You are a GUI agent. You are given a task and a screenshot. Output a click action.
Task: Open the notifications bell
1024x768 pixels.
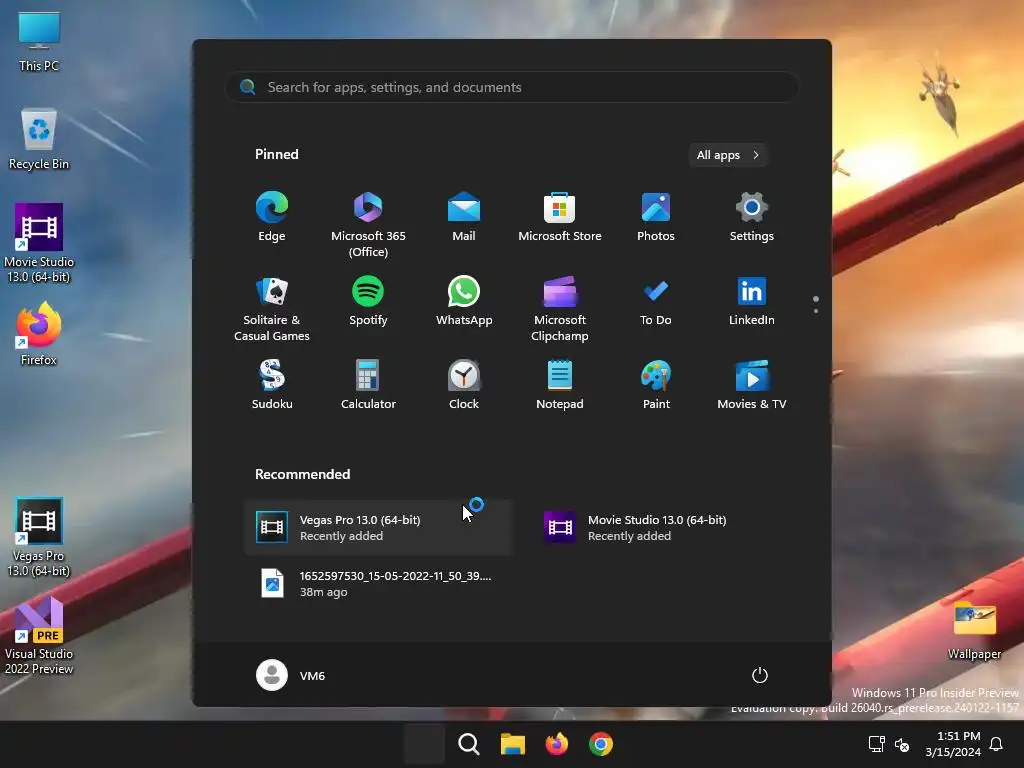click(996, 744)
